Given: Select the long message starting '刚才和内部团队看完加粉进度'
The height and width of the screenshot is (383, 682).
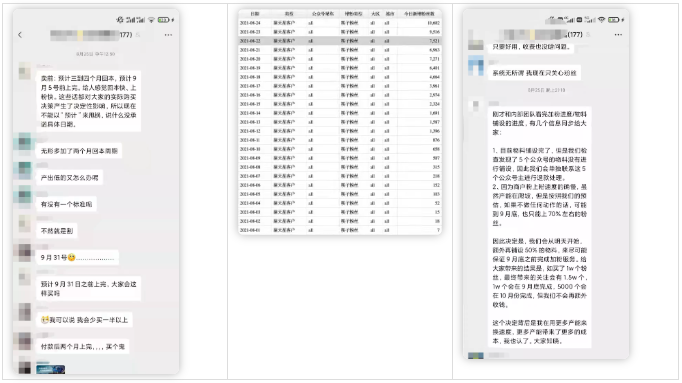Looking at the screenshot, I should (x=539, y=227).
